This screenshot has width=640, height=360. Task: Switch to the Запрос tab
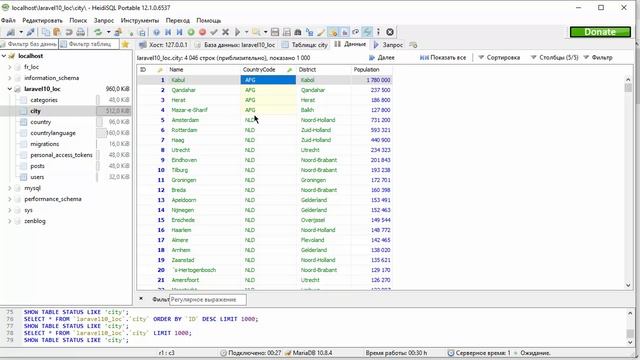pos(389,45)
